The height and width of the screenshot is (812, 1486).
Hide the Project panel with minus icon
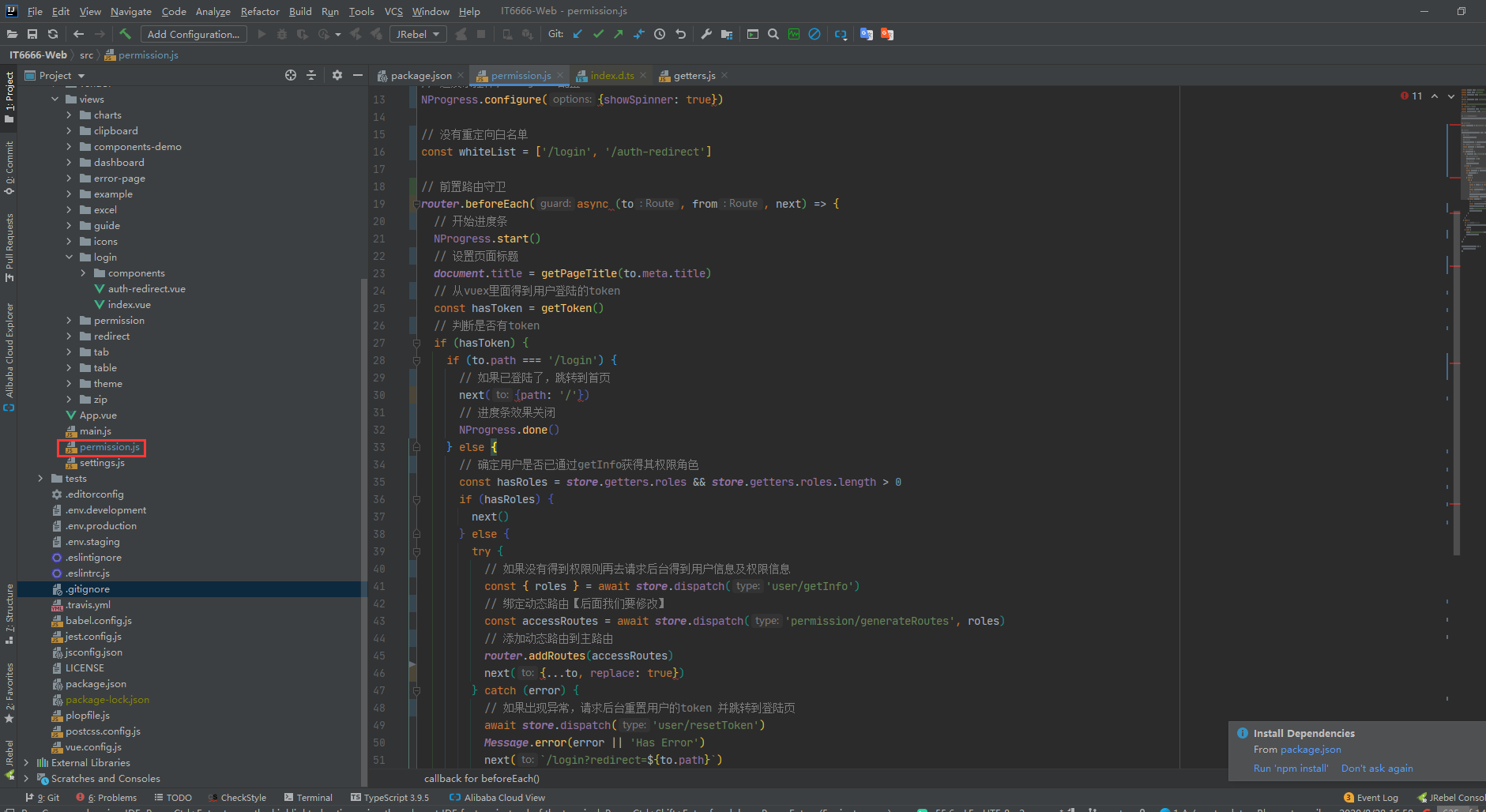[x=358, y=75]
